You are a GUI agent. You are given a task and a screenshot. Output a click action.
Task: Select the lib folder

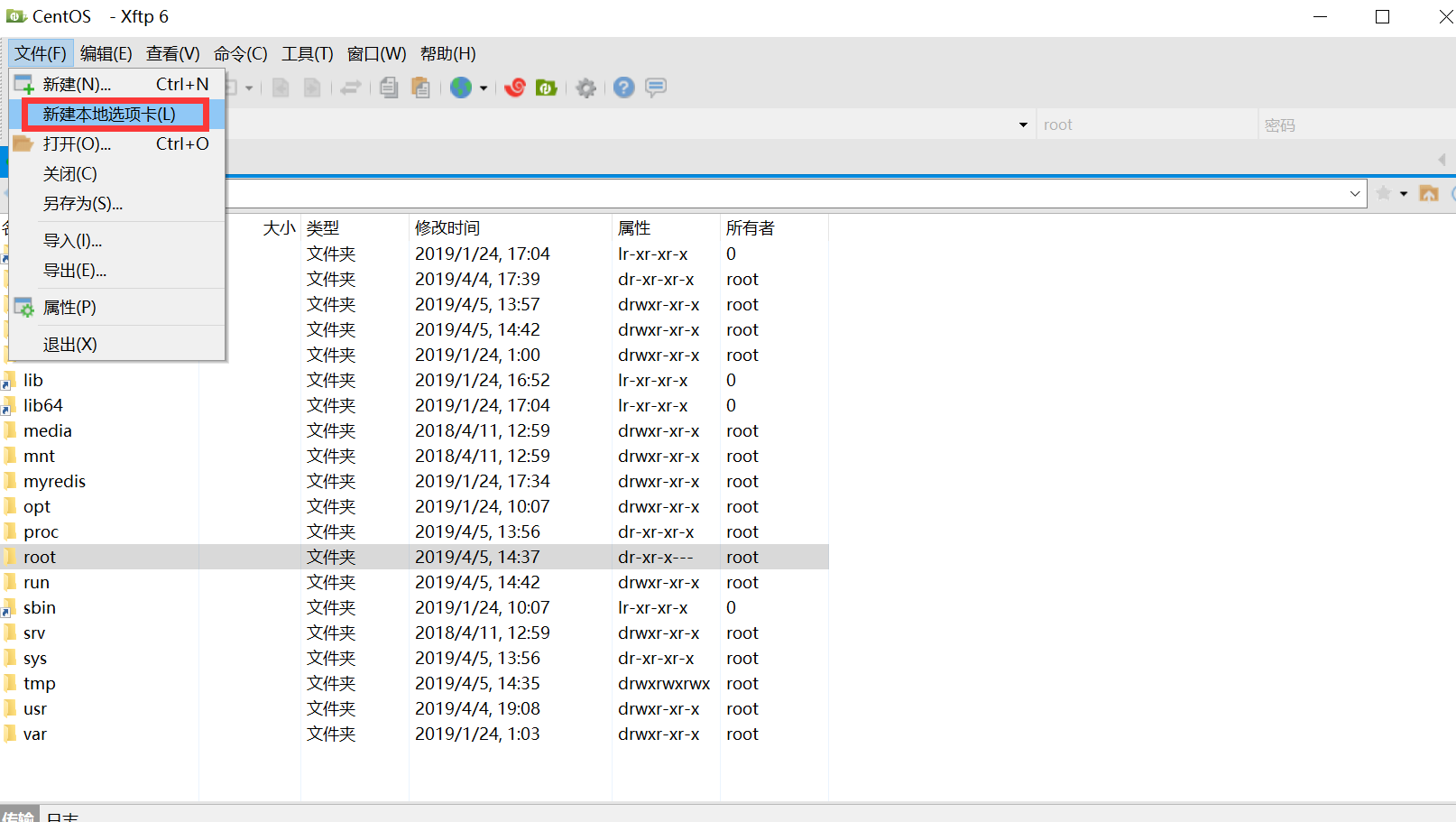tap(32, 380)
